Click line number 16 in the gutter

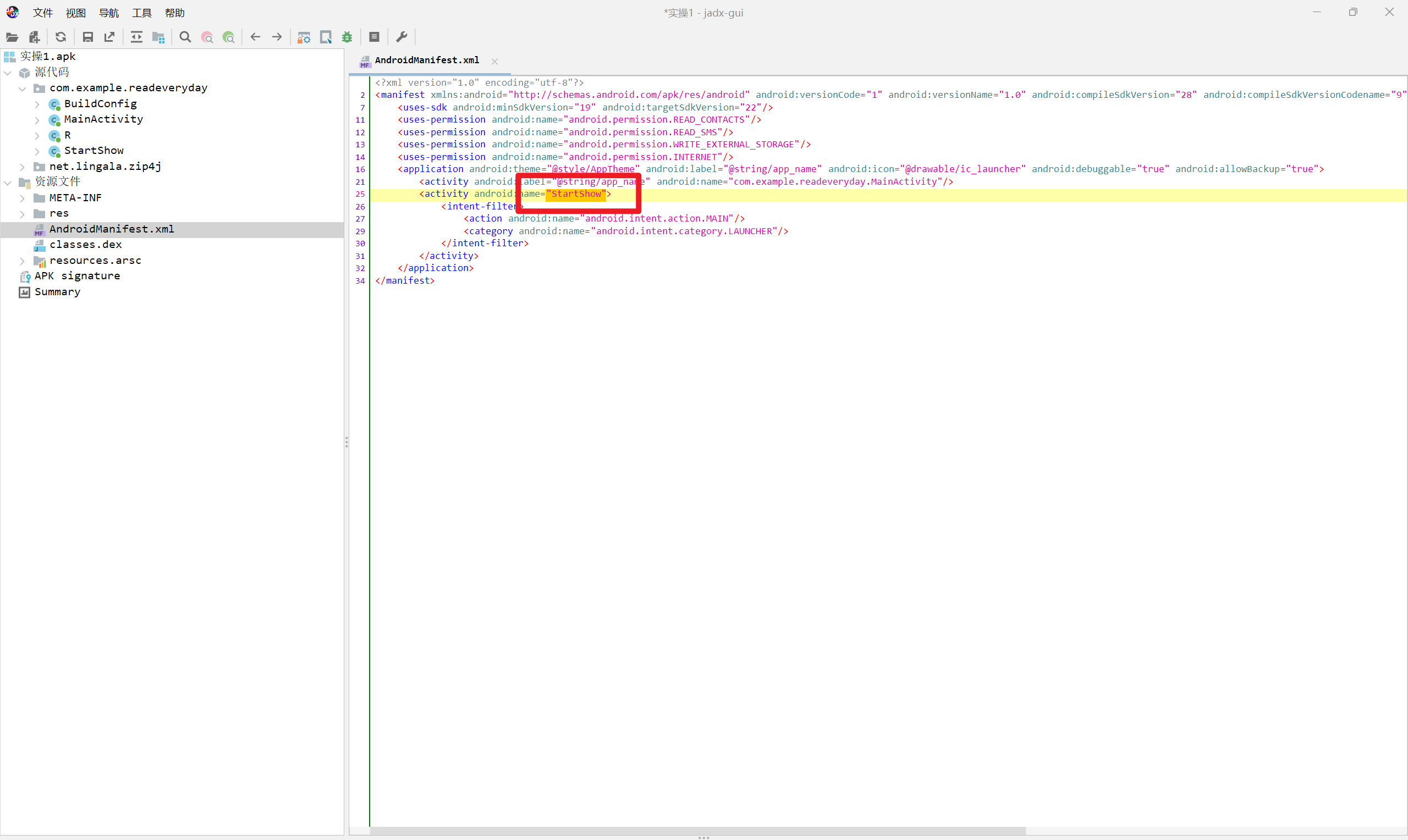(x=360, y=169)
